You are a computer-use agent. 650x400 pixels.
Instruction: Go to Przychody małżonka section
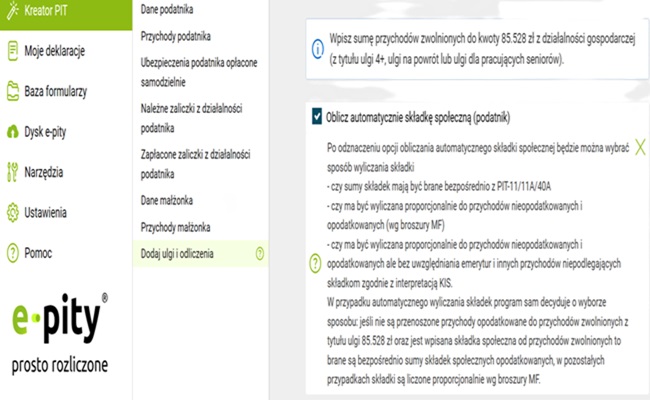click(175, 227)
